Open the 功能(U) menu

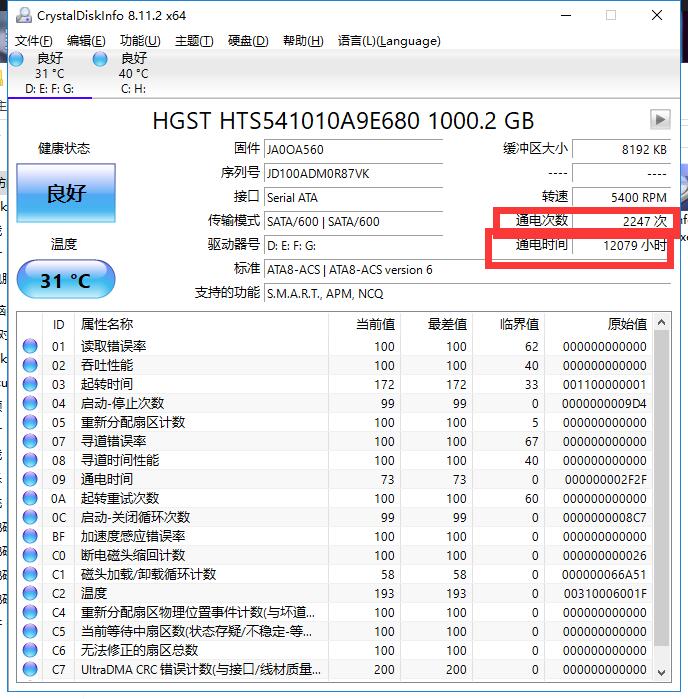click(x=139, y=41)
